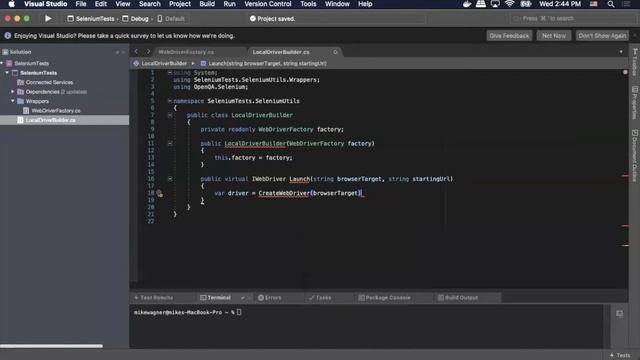Image resolution: width=640 pixels, height=360 pixels.
Task: Click in the terminal prompt line
Action: click(x=188, y=312)
